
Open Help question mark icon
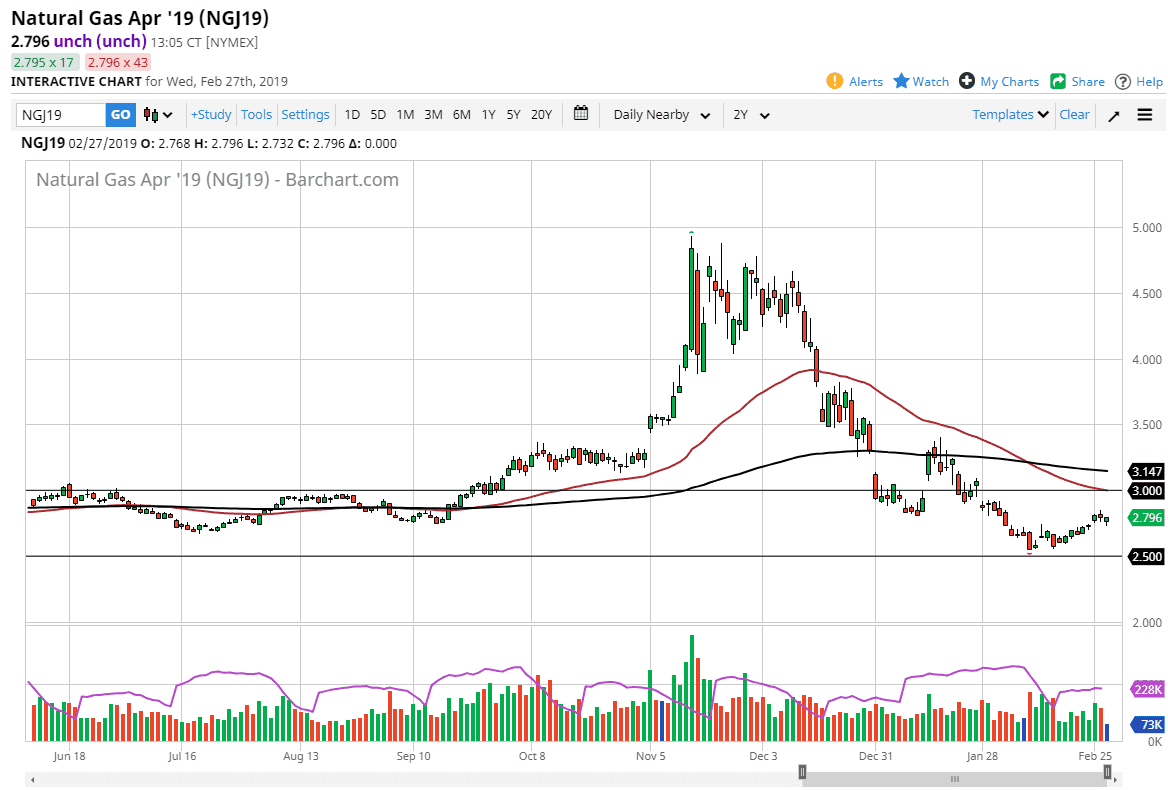click(1123, 81)
